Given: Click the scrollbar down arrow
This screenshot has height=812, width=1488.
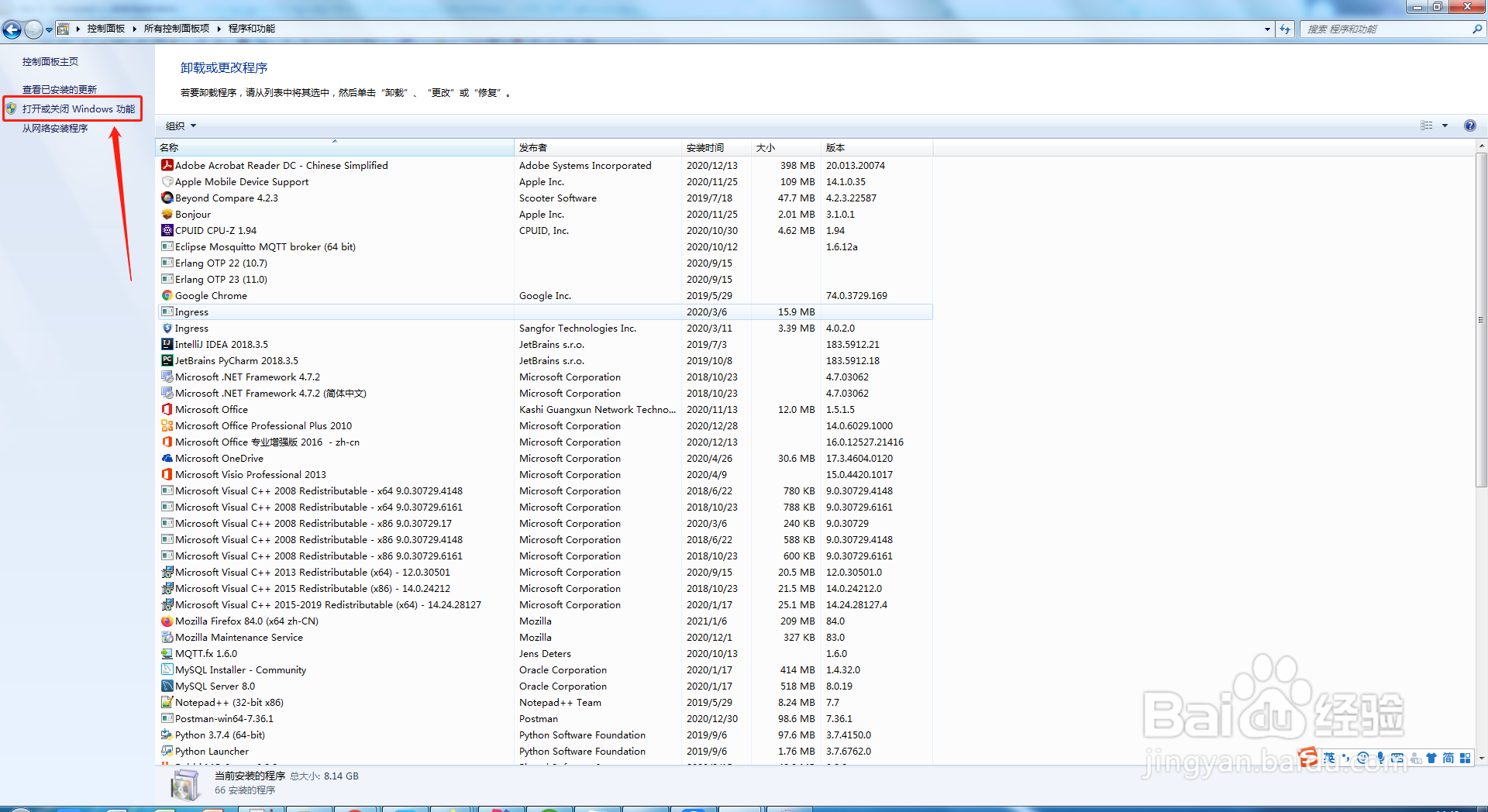Looking at the screenshot, I should point(1481,759).
